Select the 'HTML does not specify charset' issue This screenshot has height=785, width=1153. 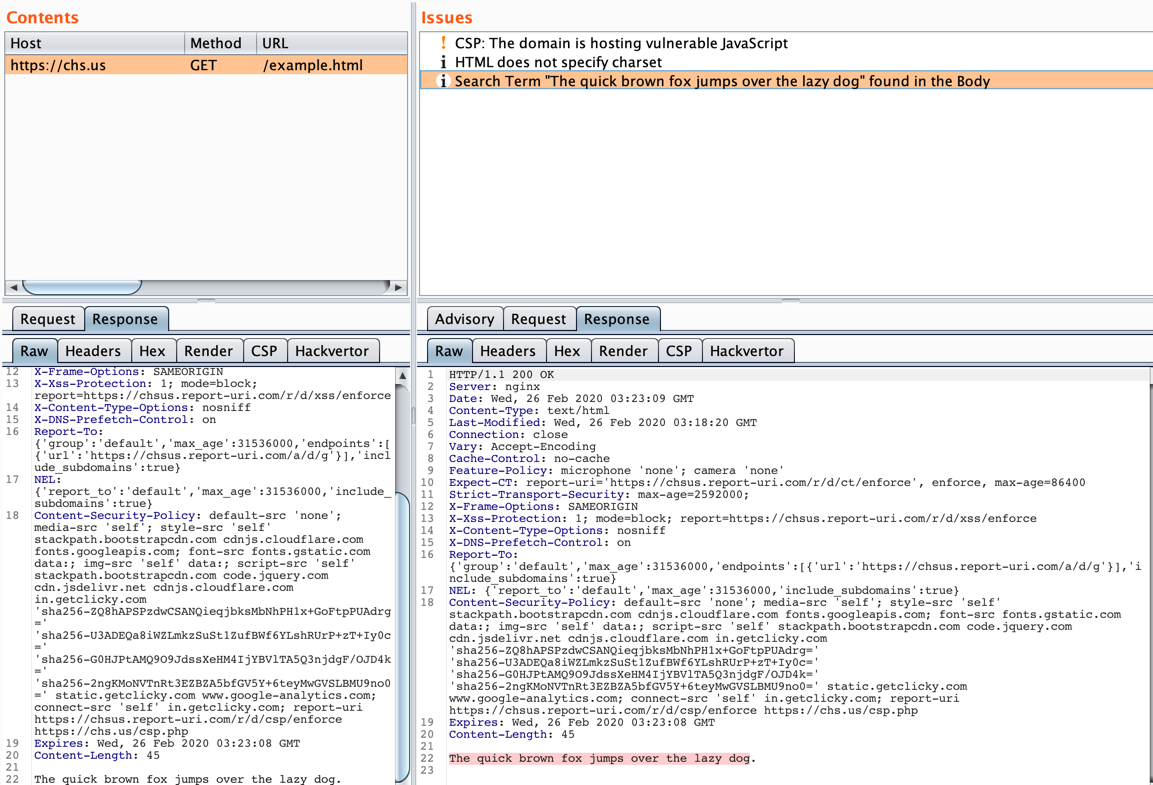557,62
